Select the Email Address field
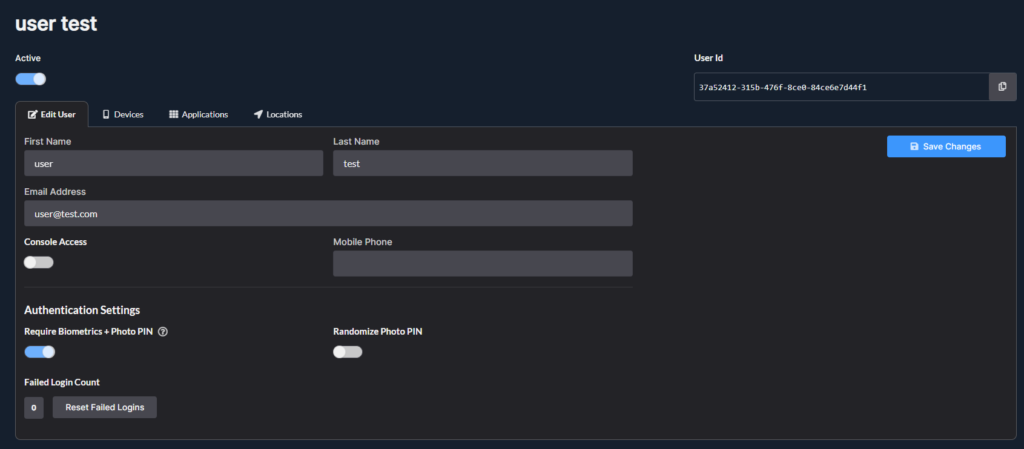 [328, 213]
